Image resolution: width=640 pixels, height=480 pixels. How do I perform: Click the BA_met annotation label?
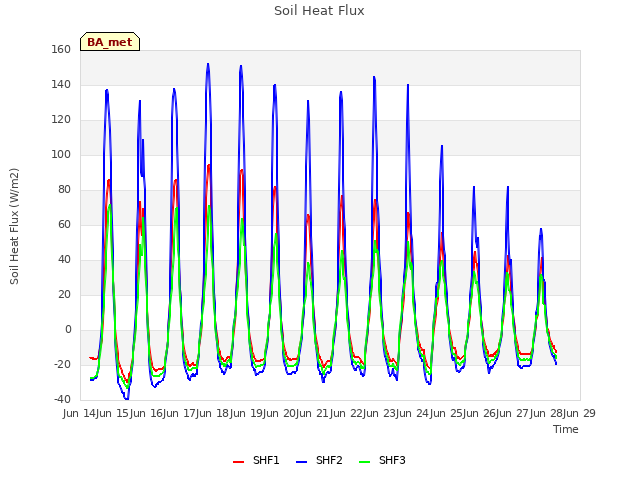tap(110, 42)
